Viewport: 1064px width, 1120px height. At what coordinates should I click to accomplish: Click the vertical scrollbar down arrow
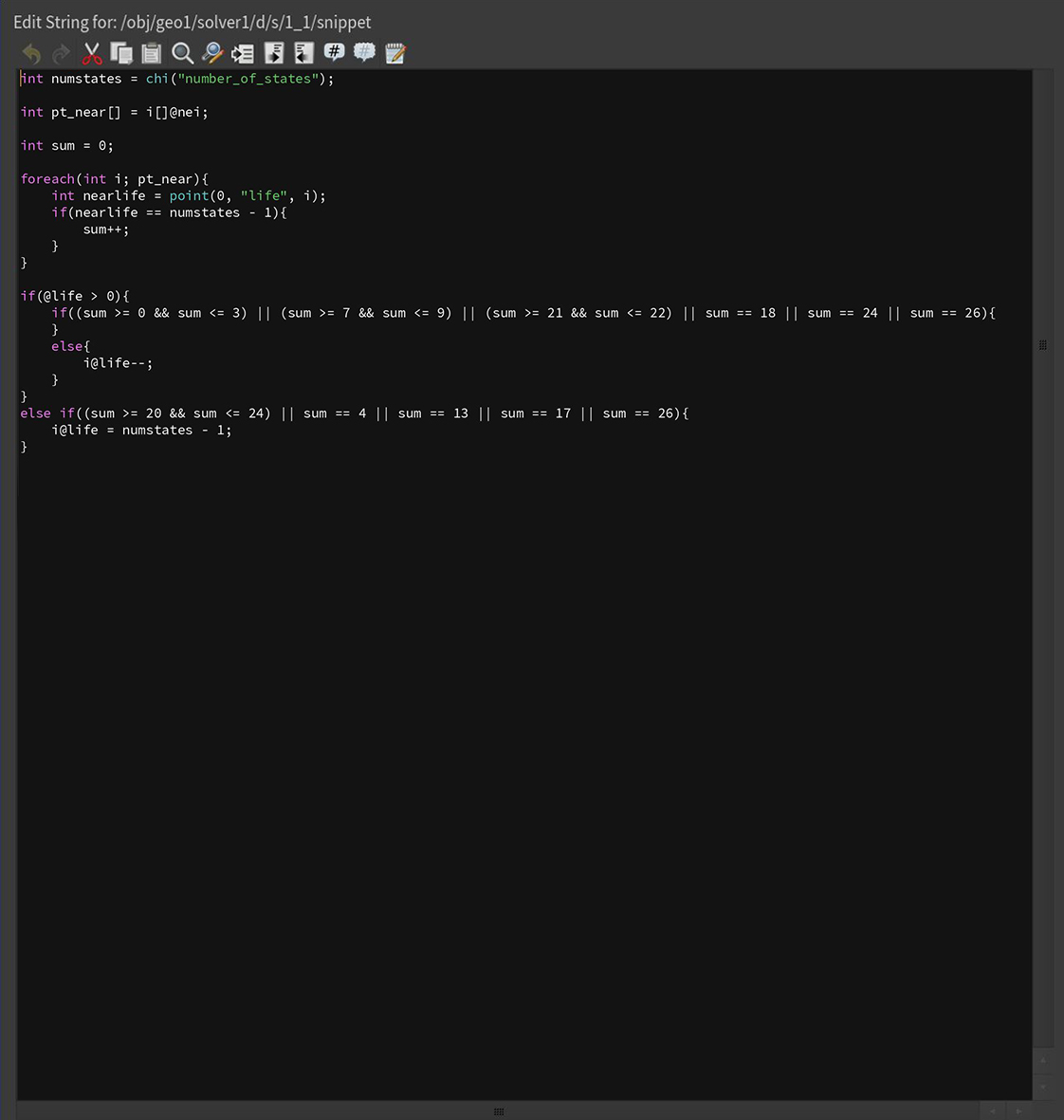coord(1042,1087)
